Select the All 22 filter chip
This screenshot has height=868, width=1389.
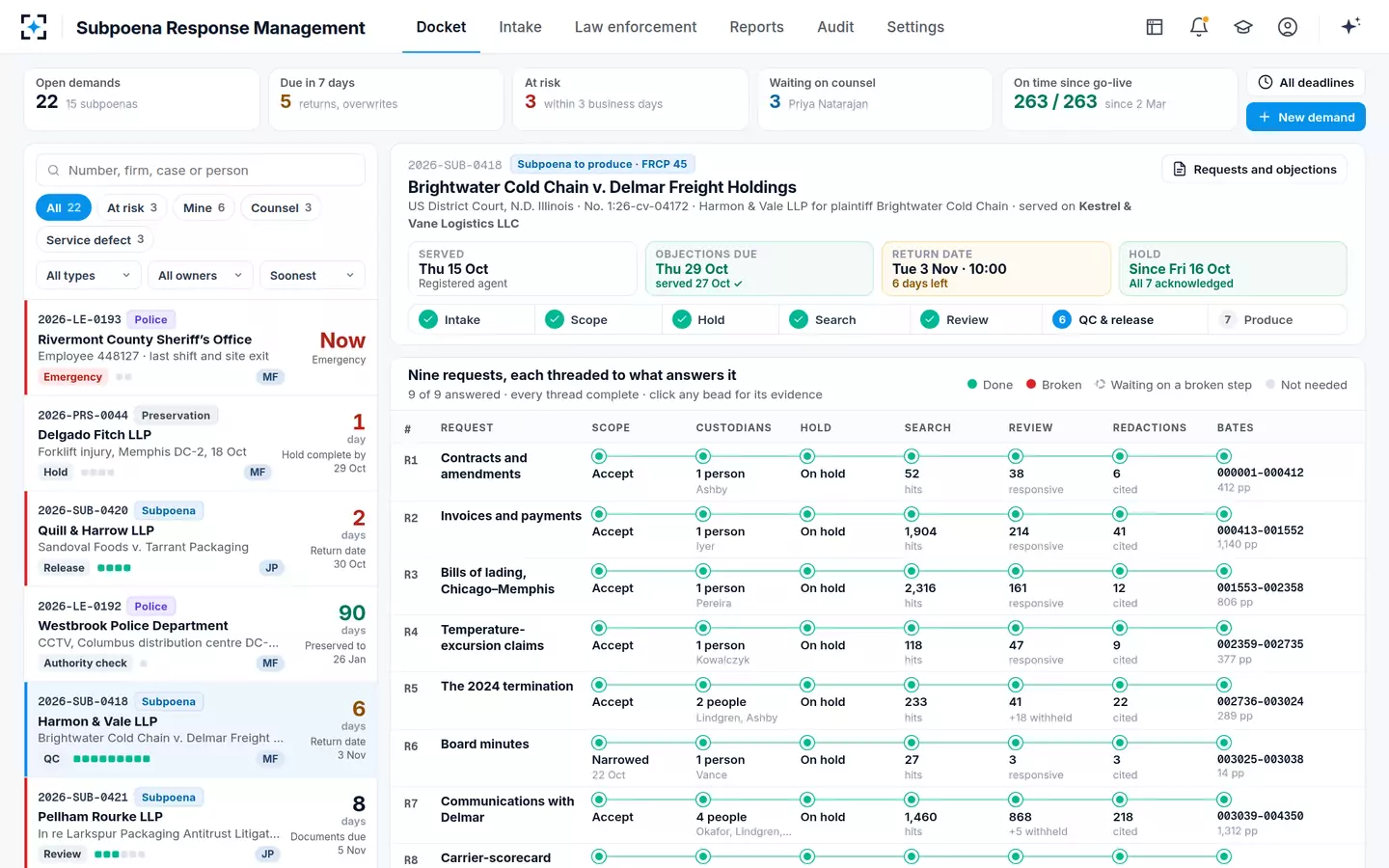pyautogui.click(x=64, y=207)
